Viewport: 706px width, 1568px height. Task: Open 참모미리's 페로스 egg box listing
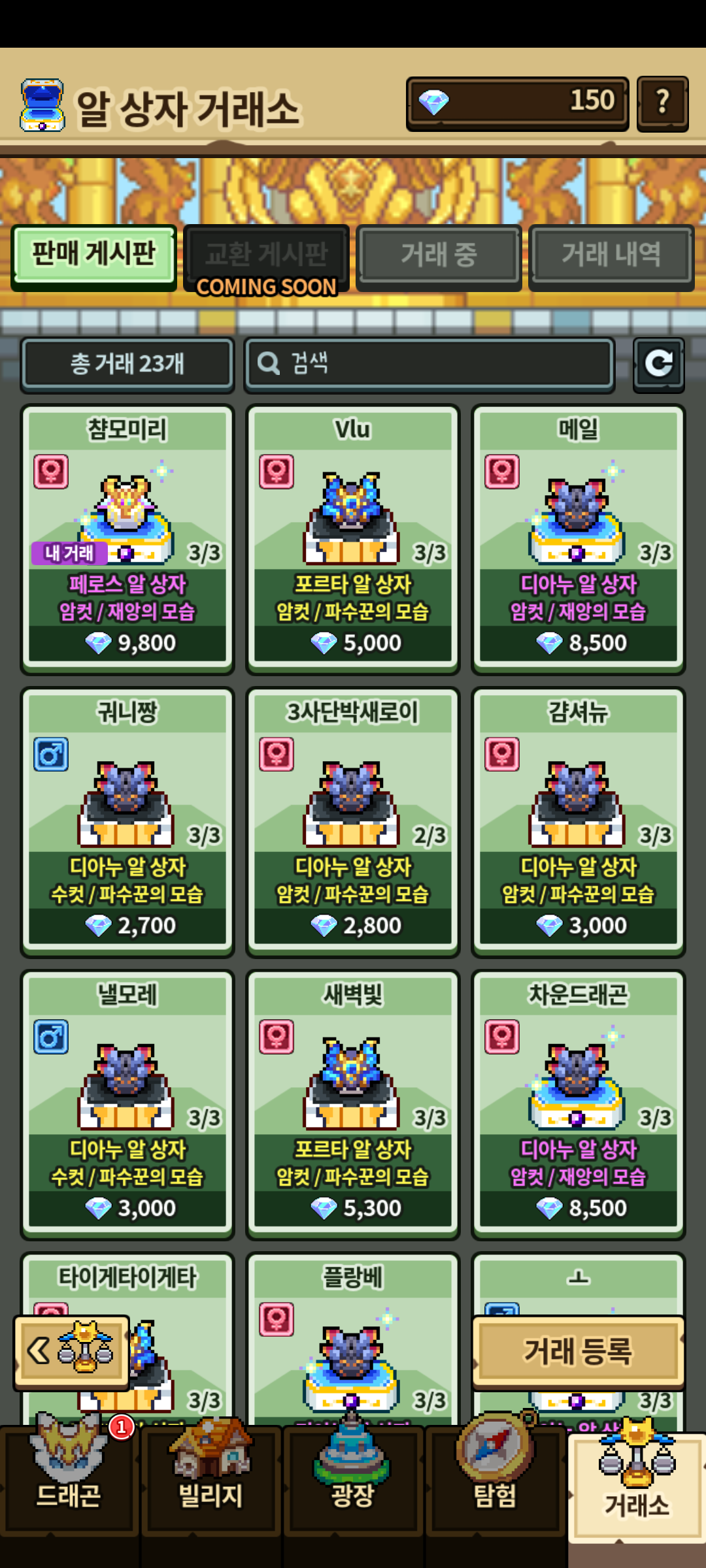pos(127,538)
